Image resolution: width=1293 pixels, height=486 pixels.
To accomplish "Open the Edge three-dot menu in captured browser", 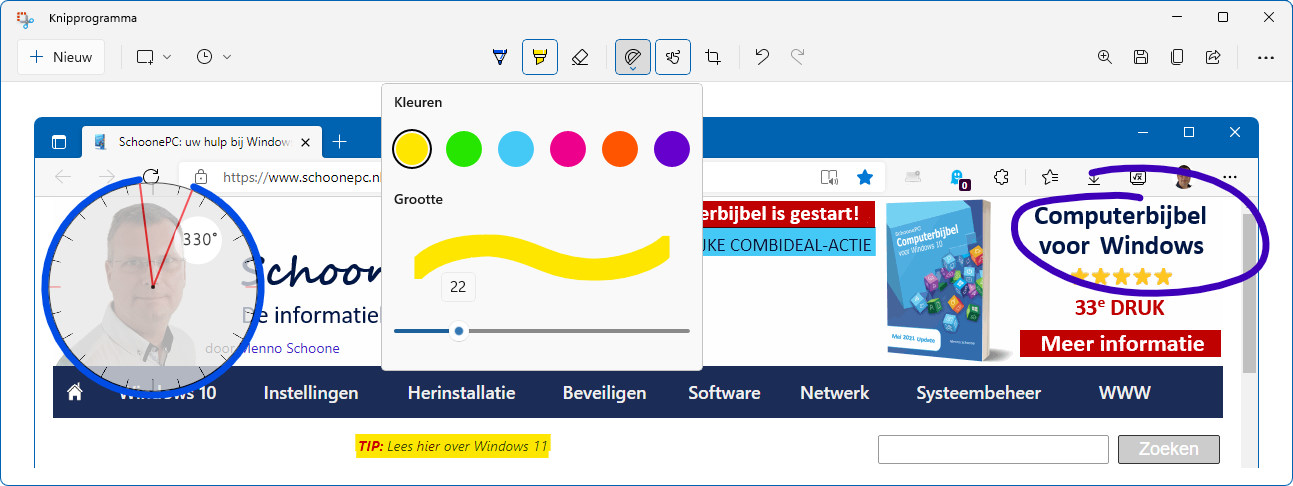I will 1230,177.
